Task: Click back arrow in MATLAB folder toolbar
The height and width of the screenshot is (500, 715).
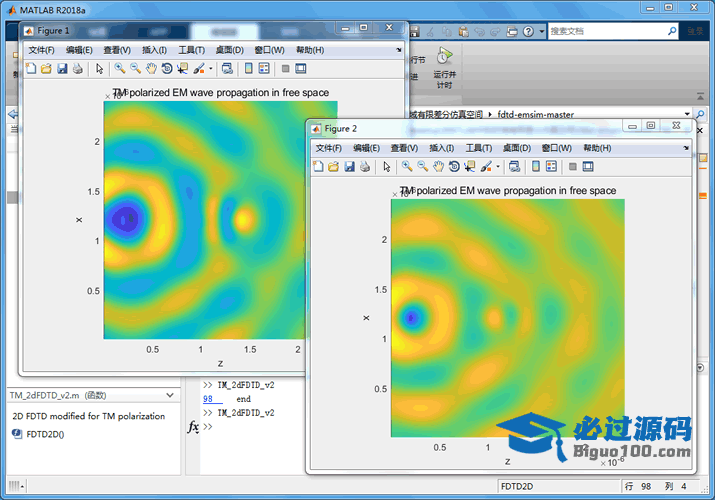Action: [x=13, y=114]
